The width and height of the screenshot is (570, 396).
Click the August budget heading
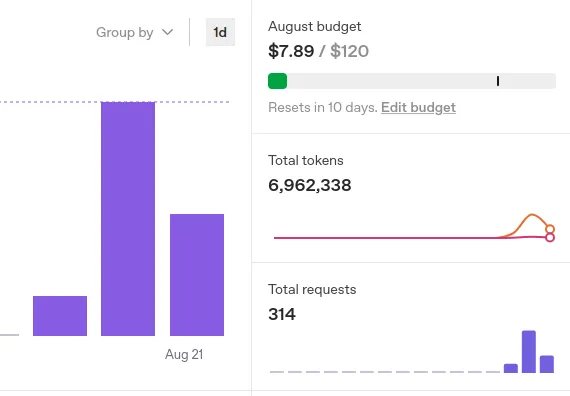315,27
